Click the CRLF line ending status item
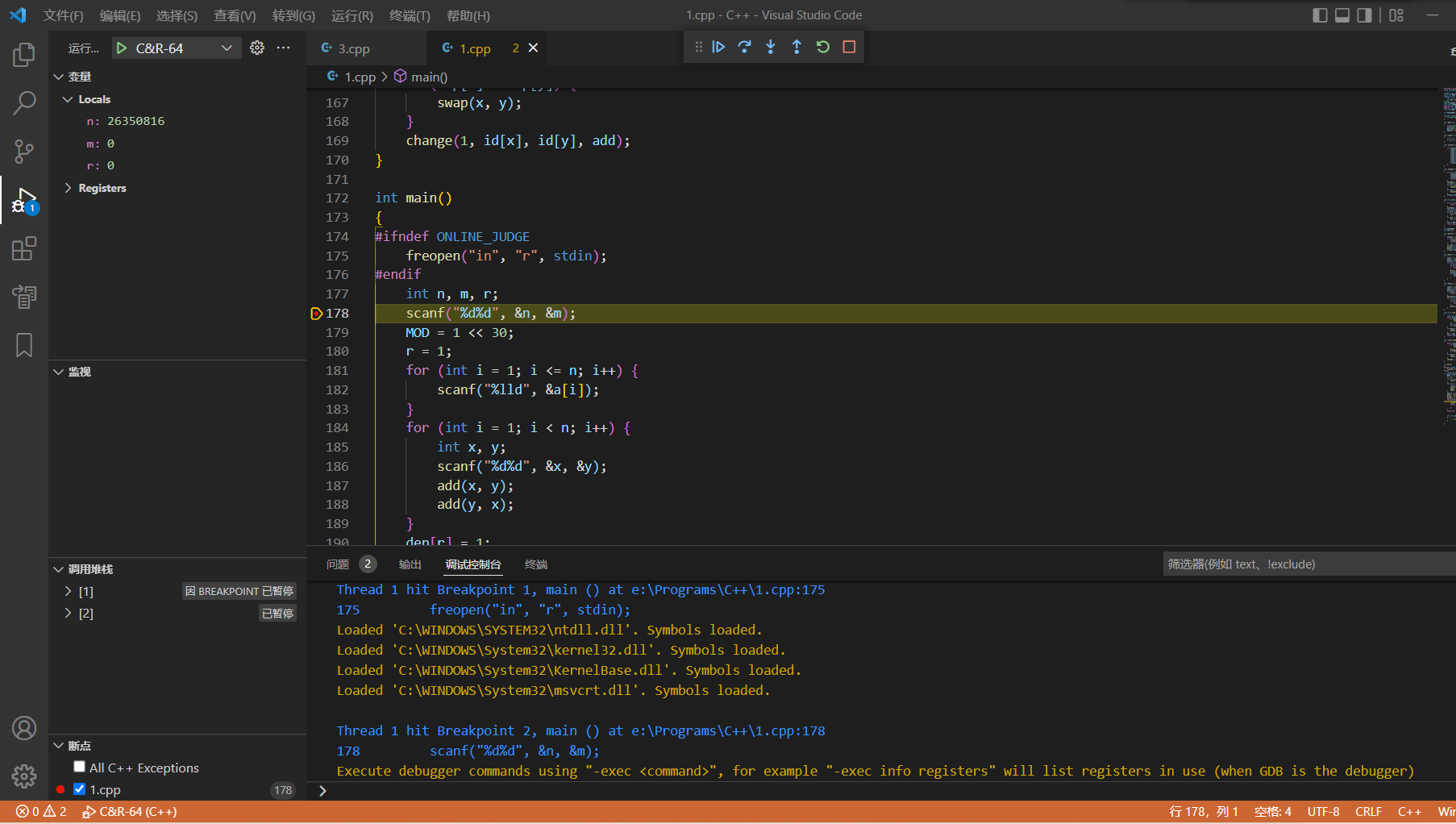 click(1368, 812)
